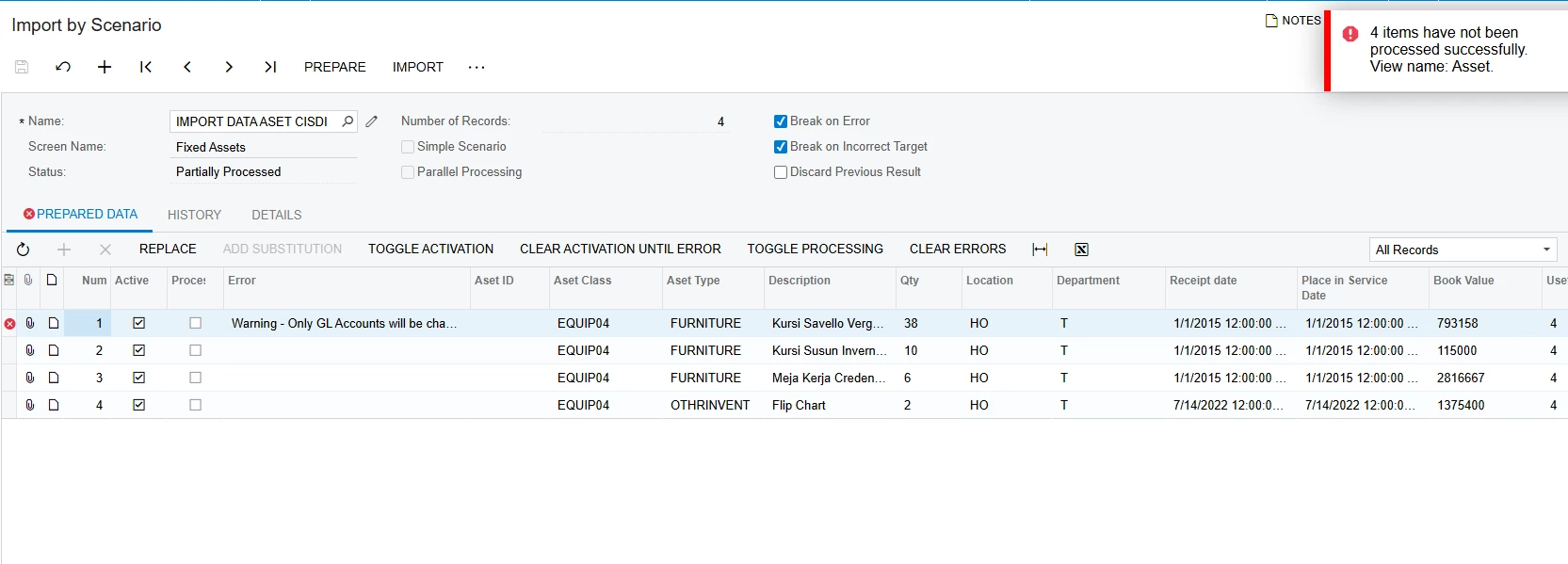Toggle the Parallel Processing checkbox

point(408,172)
